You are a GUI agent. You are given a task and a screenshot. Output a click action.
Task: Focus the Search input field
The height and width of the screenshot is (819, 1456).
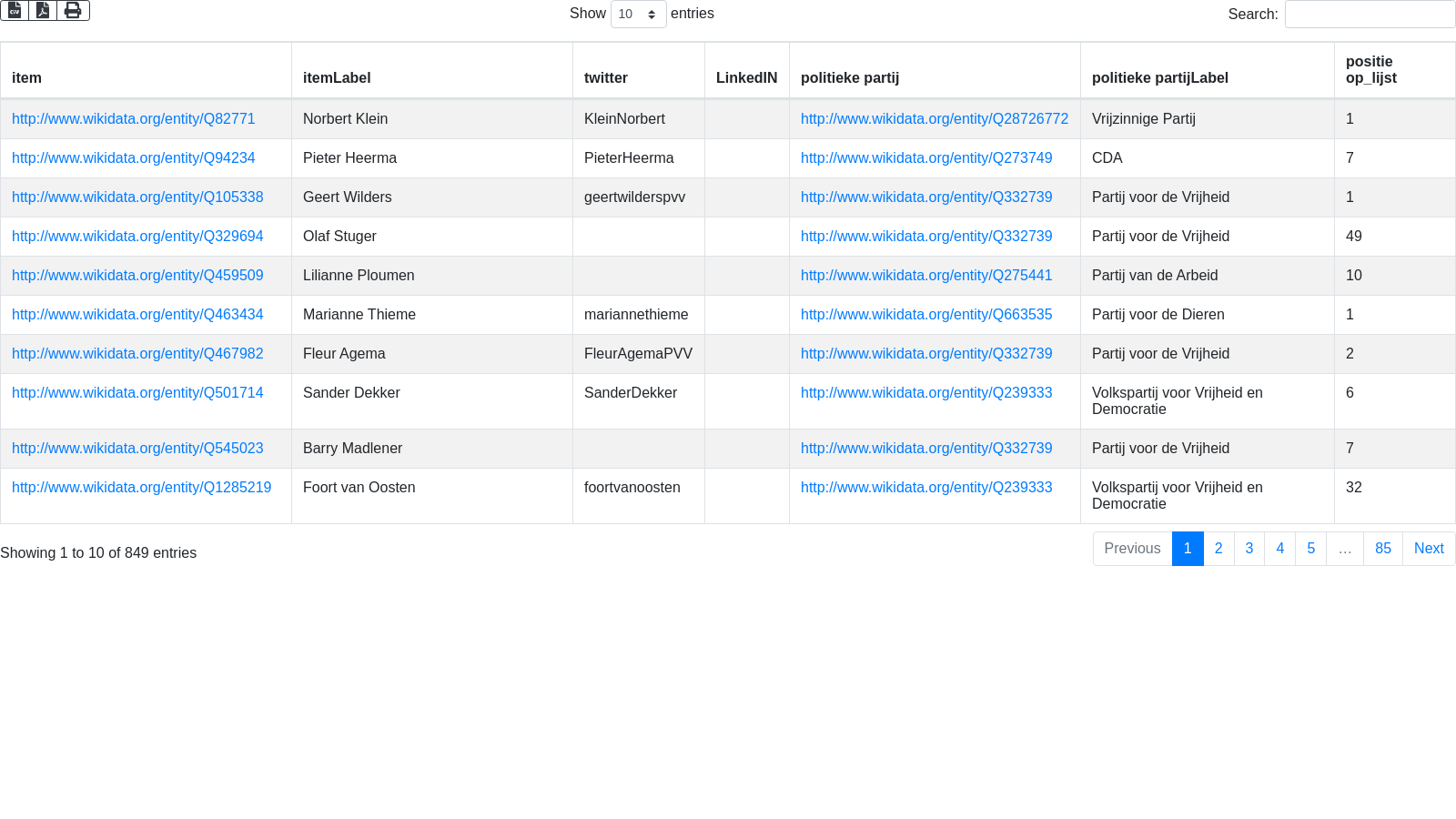tap(1370, 14)
